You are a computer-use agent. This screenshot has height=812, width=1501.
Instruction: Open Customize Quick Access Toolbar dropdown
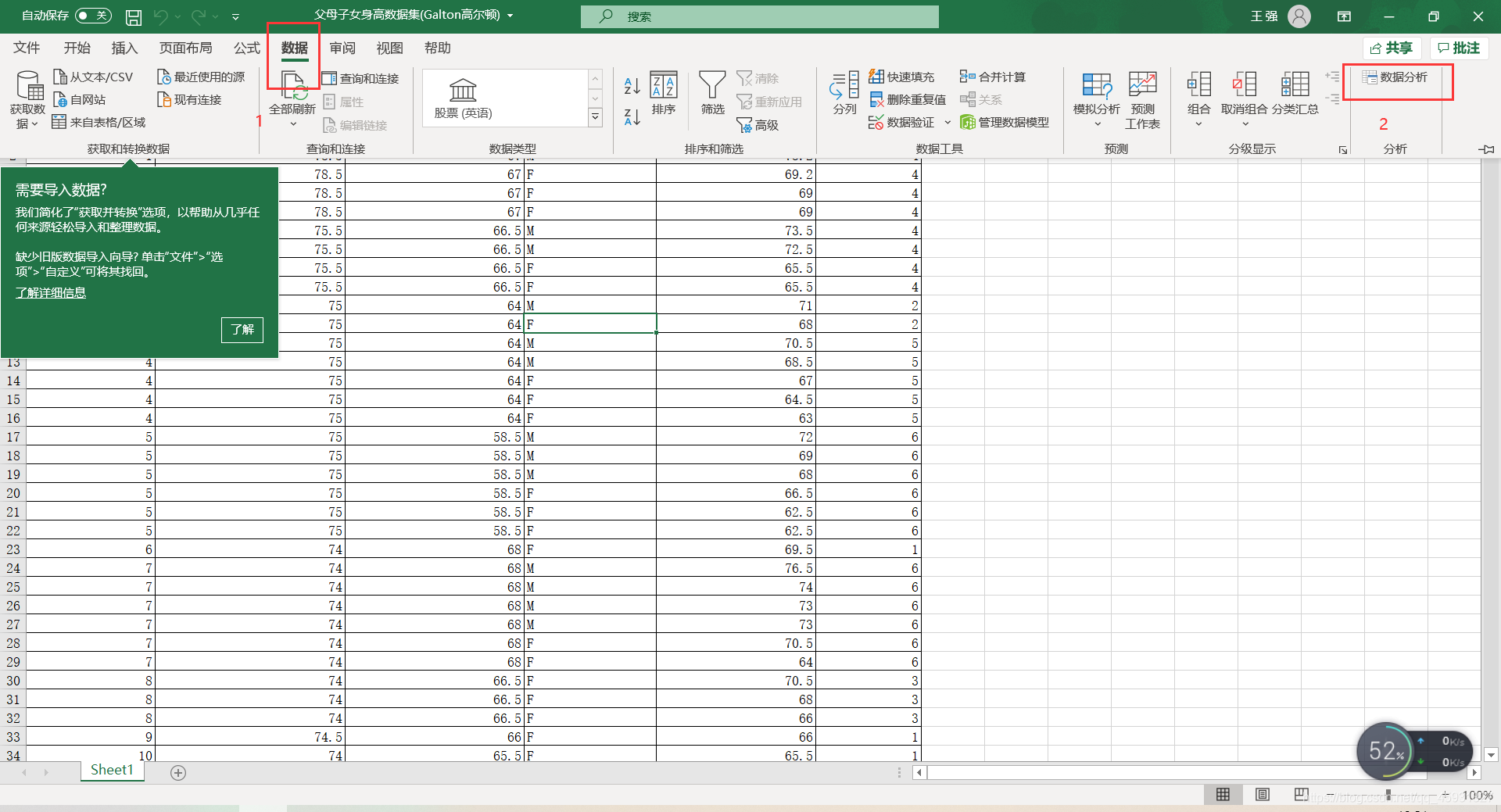[x=235, y=16]
